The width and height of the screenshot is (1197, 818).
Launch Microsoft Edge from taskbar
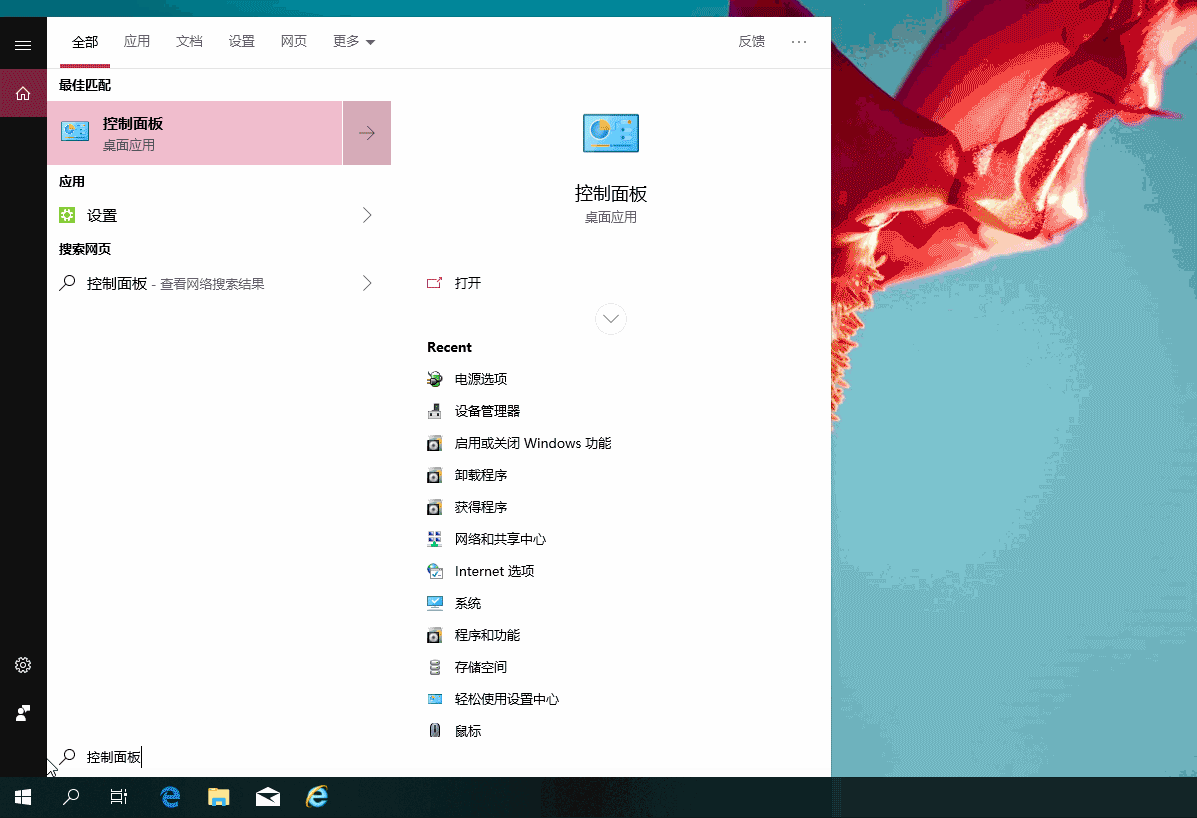(170, 797)
